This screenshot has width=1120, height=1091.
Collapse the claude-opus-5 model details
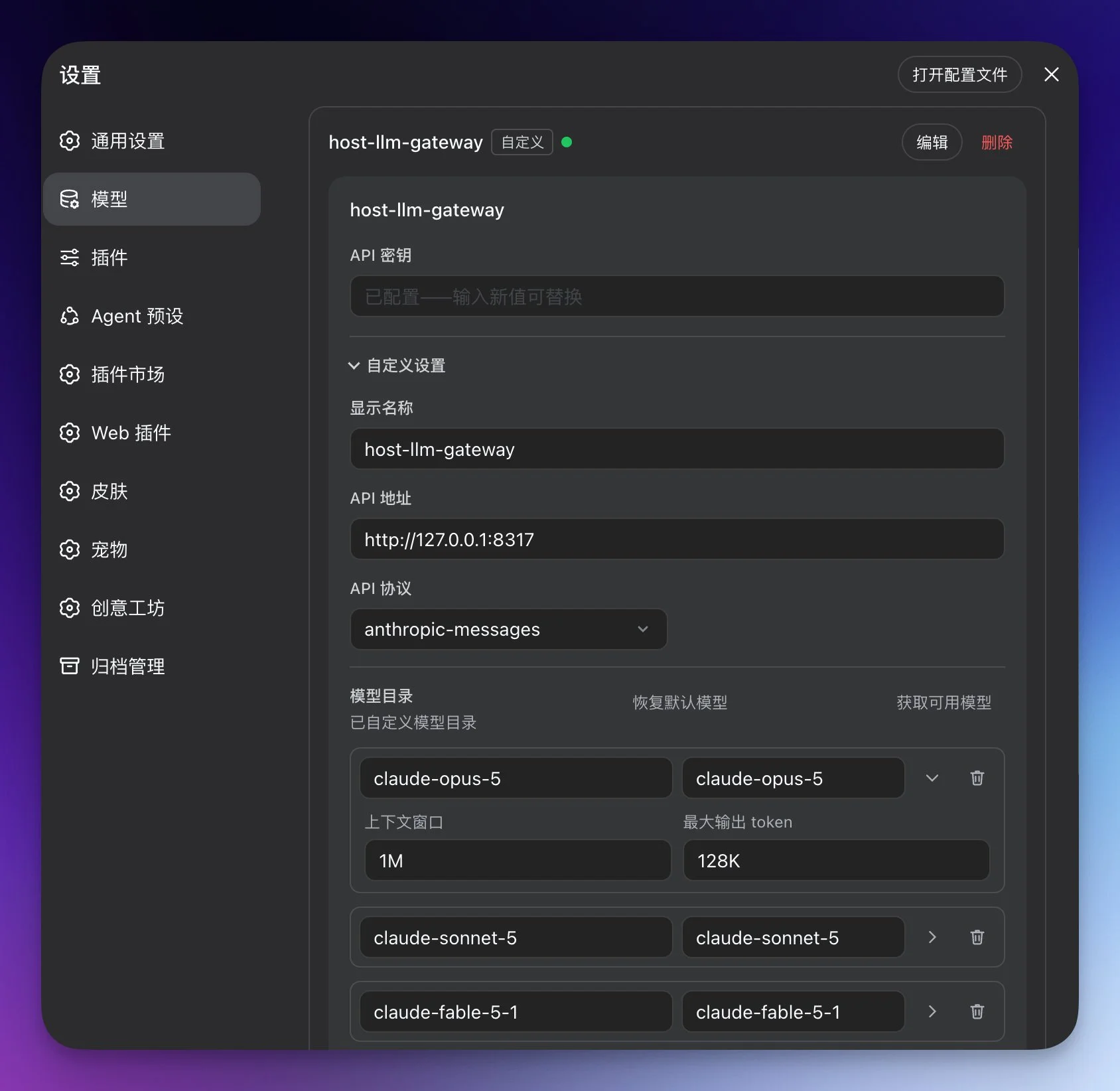932,778
